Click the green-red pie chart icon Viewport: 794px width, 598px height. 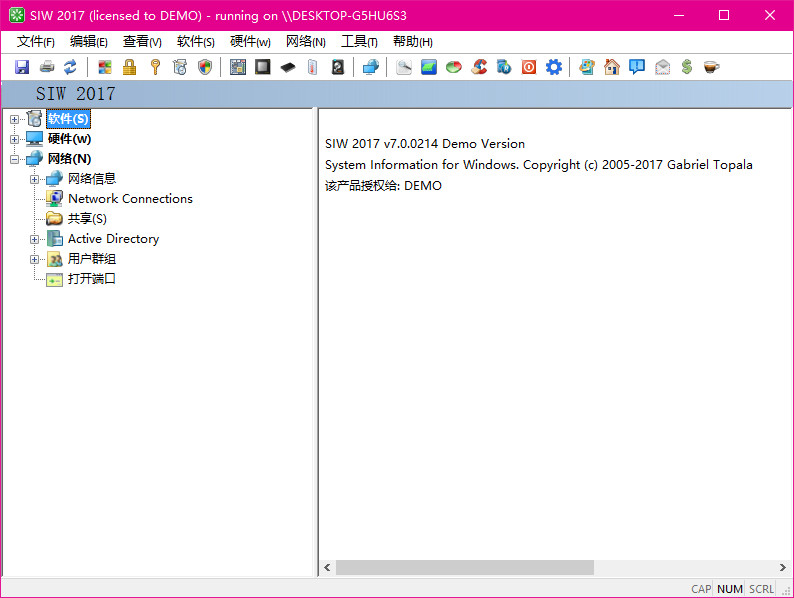coord(454,67)
